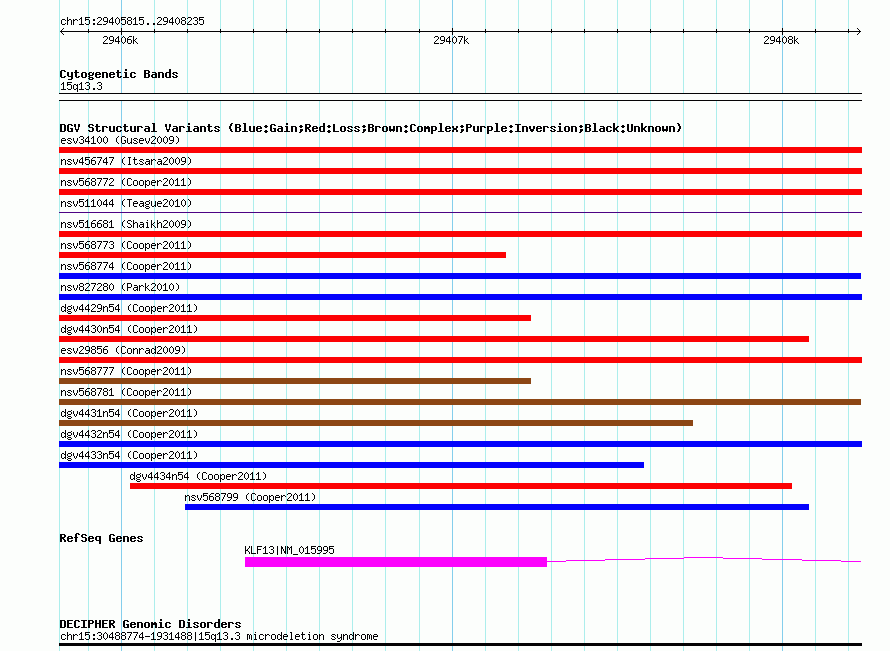Select the blue bar under nsv568799
890x651 pixels.
[497, 507]
